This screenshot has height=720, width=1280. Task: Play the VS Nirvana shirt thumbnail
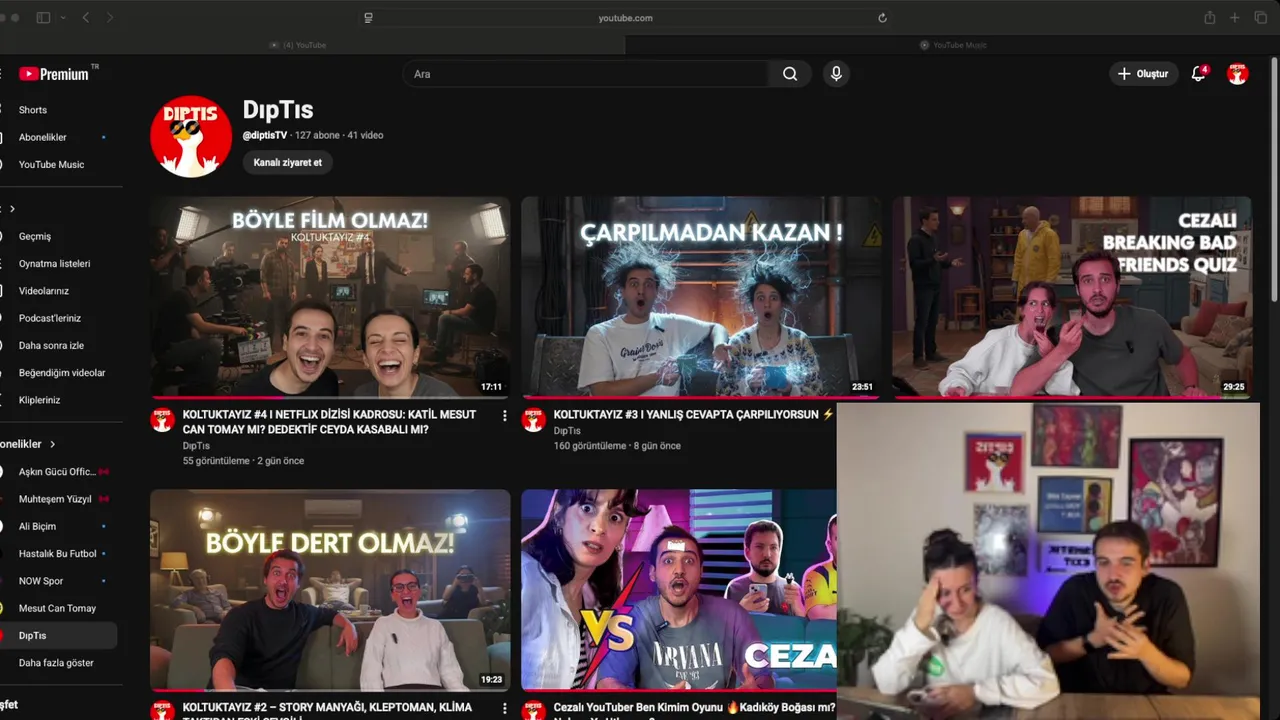(x=678, y=590)
